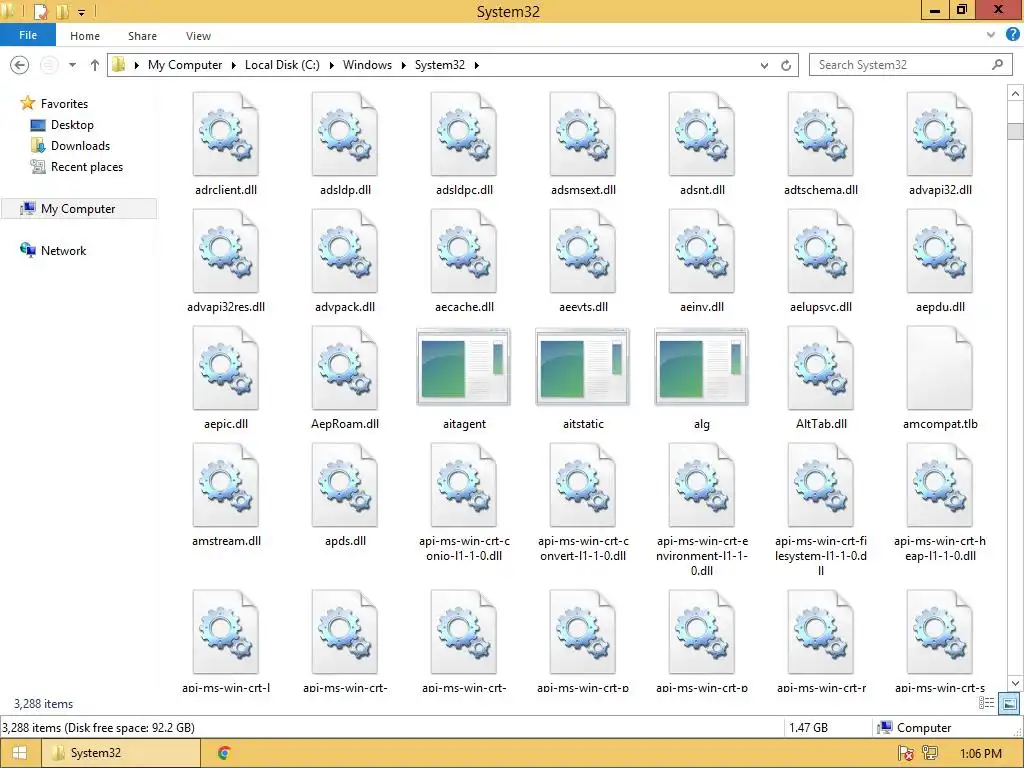Select the aecache.dll file
Image resolution: width=1024 pixels, height=768 pixels.
coord(464,251)
